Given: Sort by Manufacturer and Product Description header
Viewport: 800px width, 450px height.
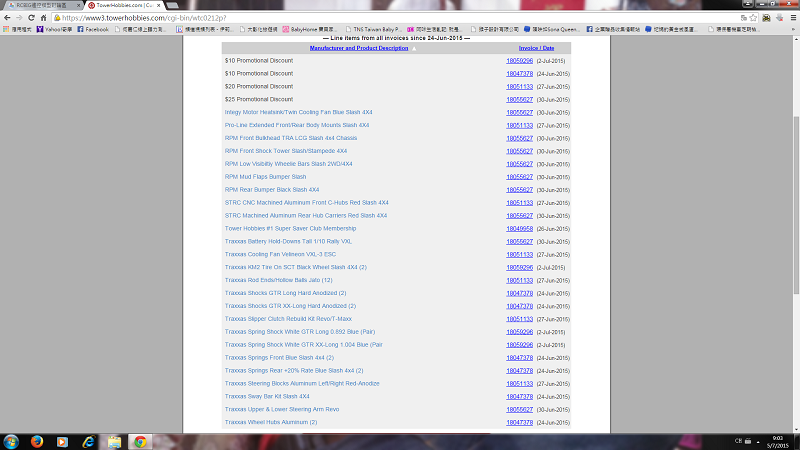Looking at the screenshot, I should tap(358, 48).
